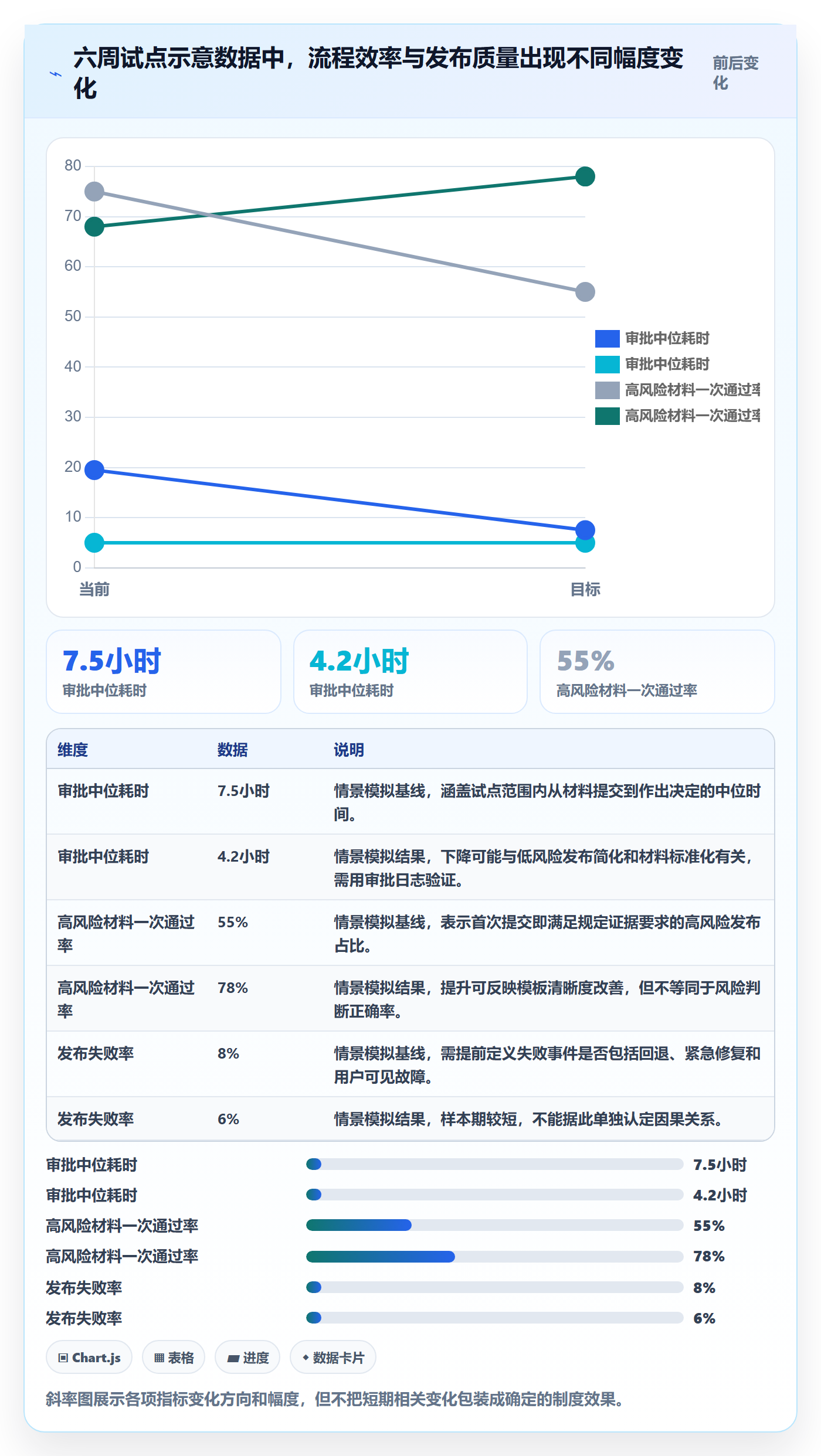Image resolution: width=821 pixels, height=1456 pixels.
Task: Select the dark green data point at 当前
Action: (94, 226)
